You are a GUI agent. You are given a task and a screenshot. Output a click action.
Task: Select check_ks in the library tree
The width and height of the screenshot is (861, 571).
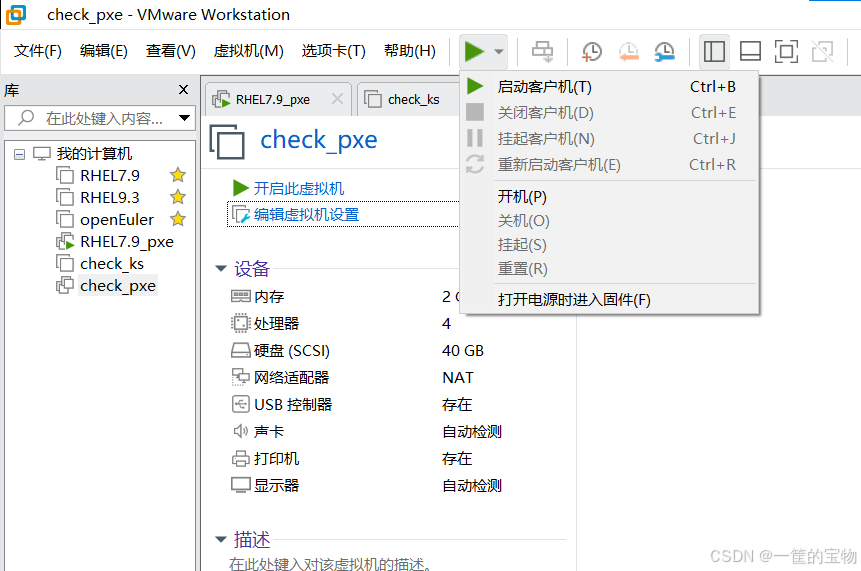112,264
